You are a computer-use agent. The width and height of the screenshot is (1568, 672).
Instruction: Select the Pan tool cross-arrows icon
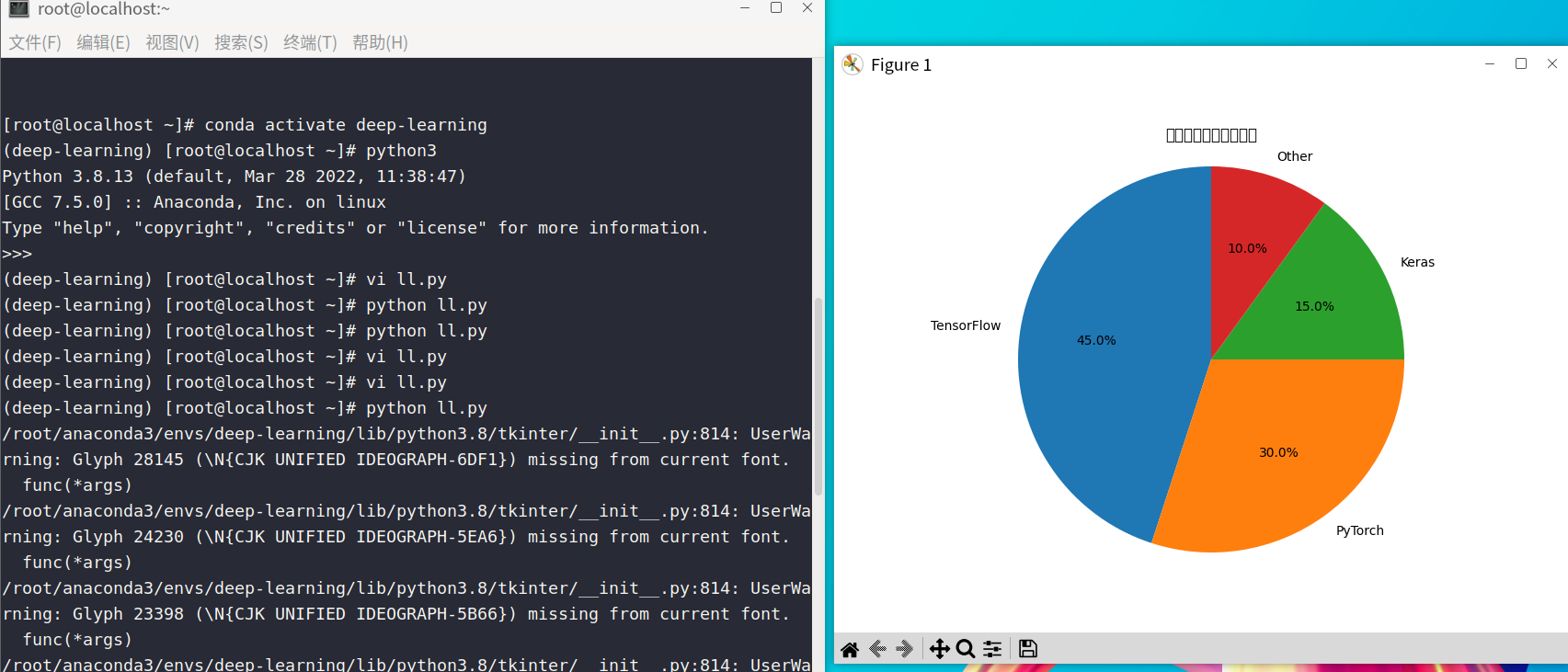(x=939, y=649)
